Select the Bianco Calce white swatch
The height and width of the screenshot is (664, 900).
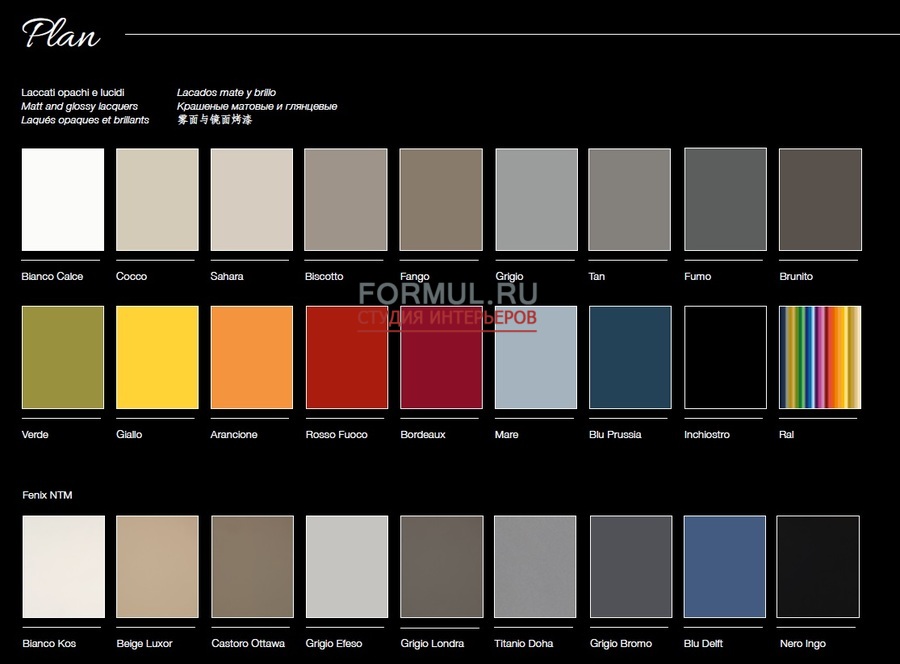[62, 198]
